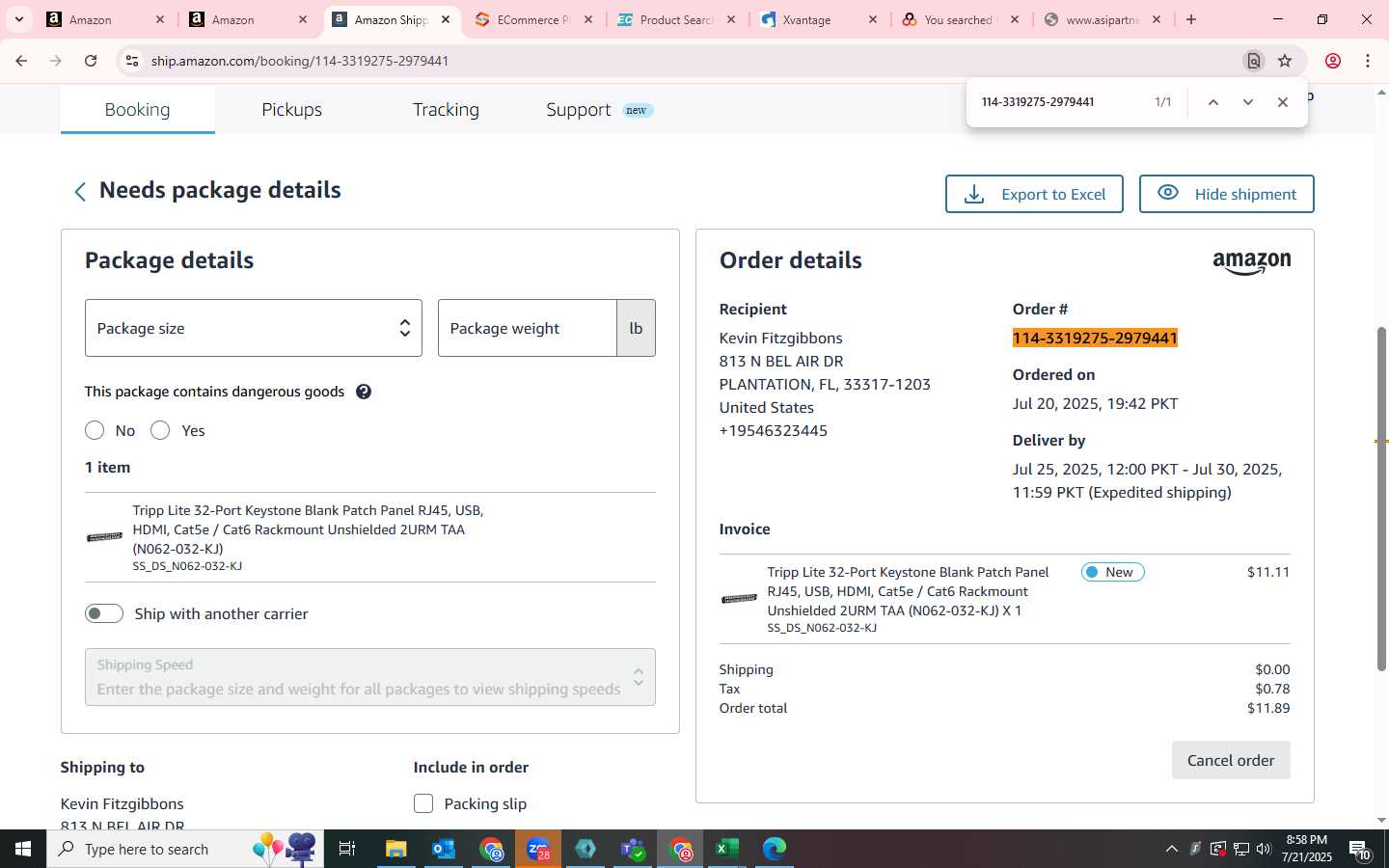Close the find-in-page bar
The width and height of the screenshot is (1389, 868).
pos(1283,102)
